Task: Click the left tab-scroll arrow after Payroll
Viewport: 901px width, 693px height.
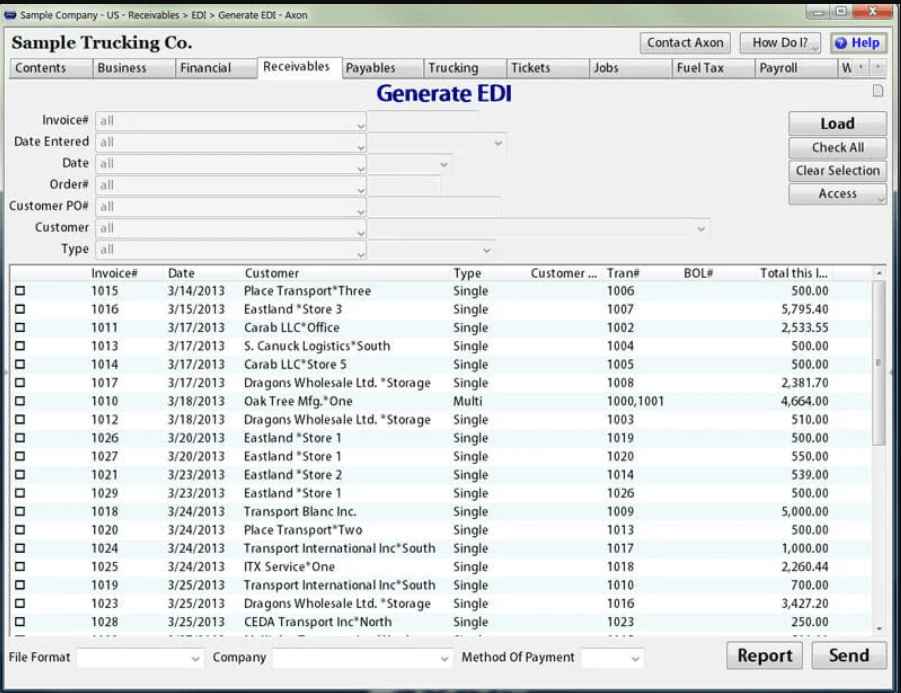Action: pyautogui.click(x=861, y=68)
